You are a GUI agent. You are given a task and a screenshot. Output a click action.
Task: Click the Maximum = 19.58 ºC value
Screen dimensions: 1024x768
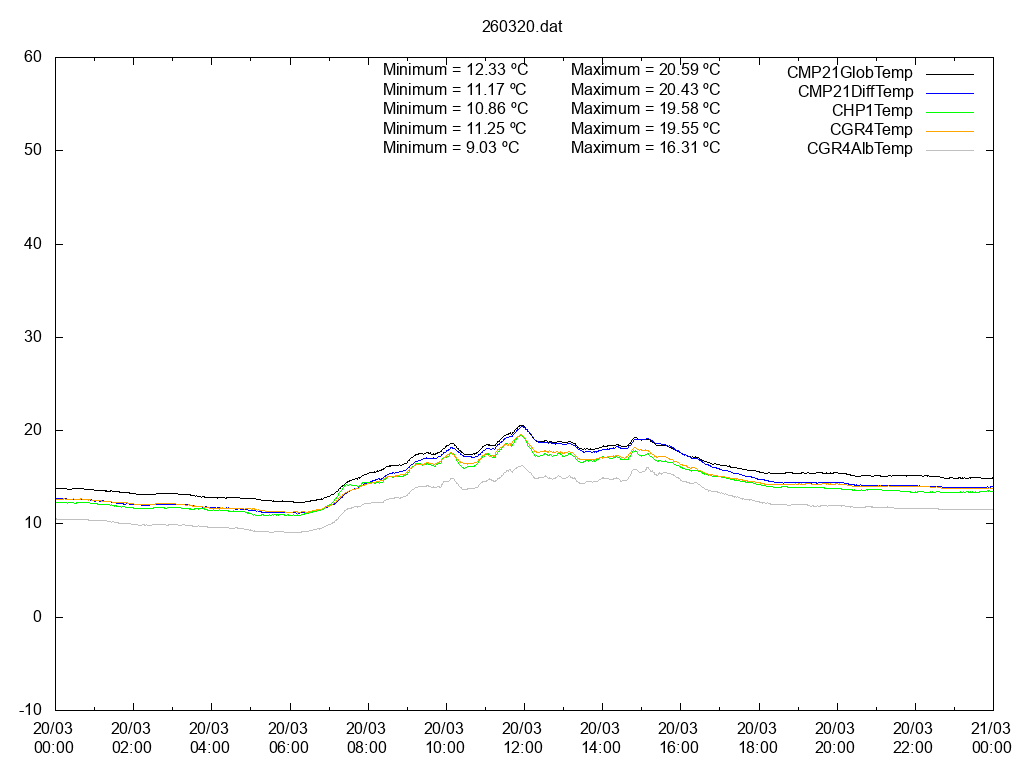(645, 108)
